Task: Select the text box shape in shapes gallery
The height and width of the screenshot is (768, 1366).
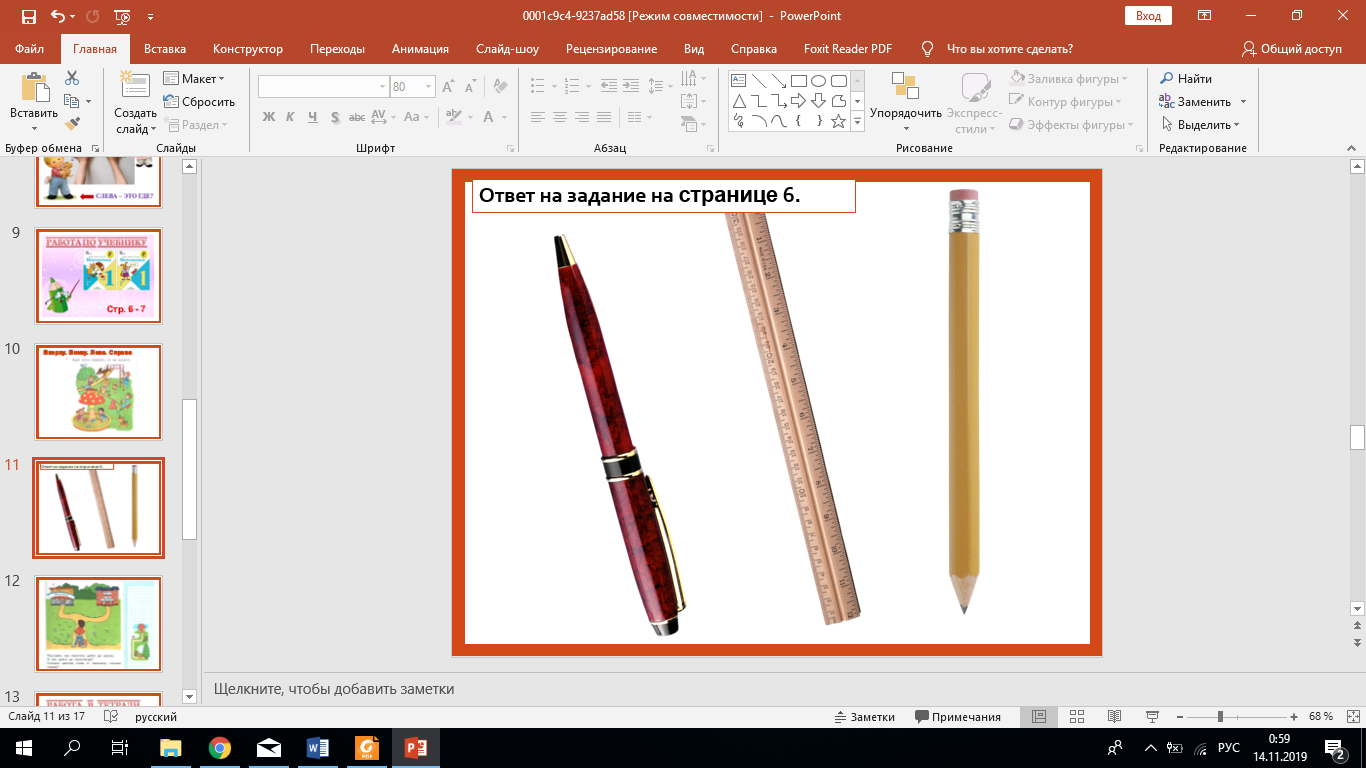Action: point(738,81)
